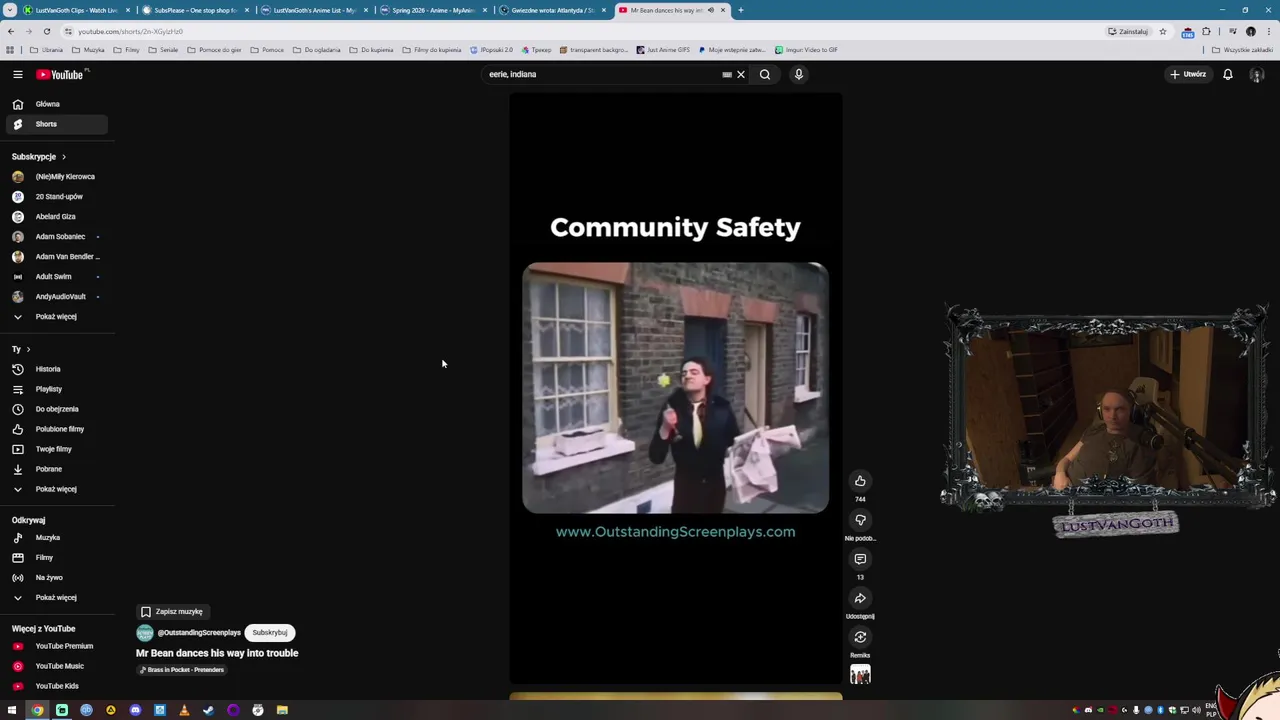
Task: Open a new browser tab
Action: (x=740, y=10)
